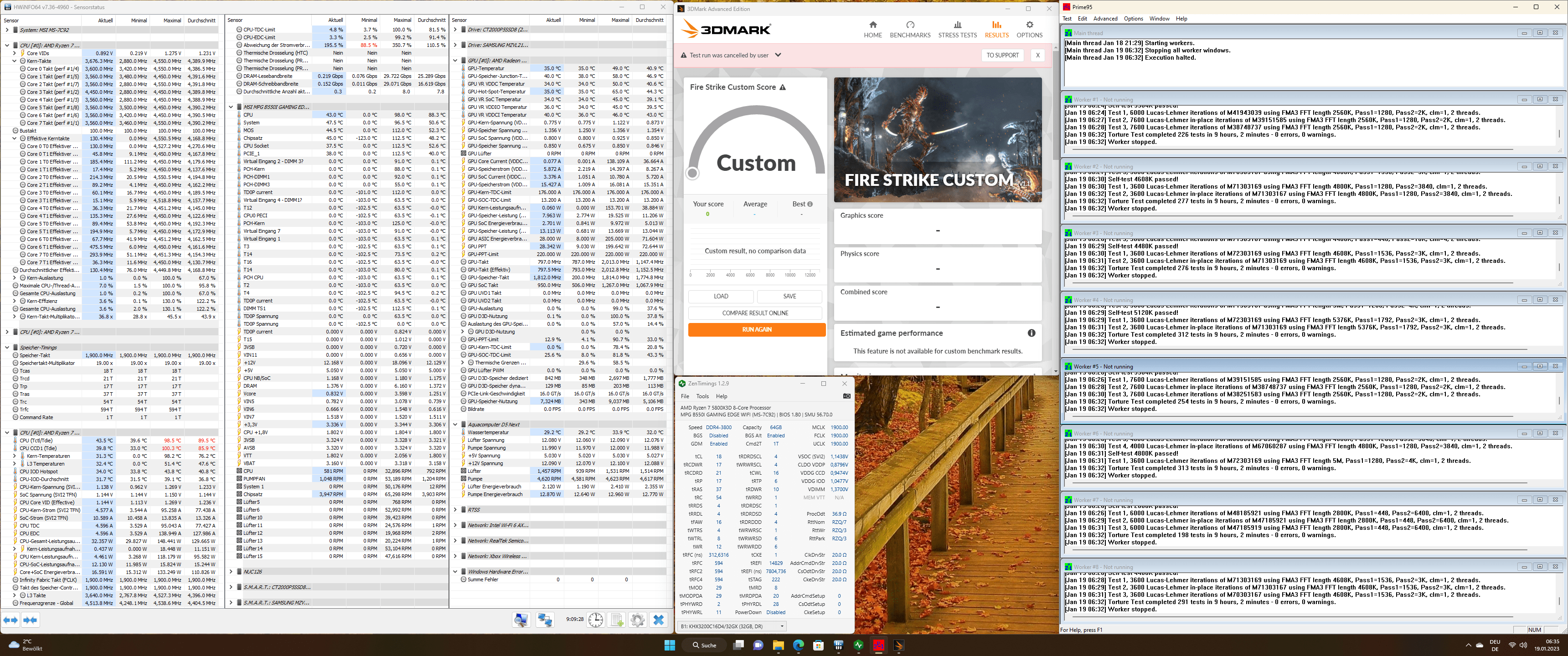Image resolution: width=1568 pixels, height=656 pixels.
Task: Open Prime95 Edit menu
Action: pos(1082,19)
